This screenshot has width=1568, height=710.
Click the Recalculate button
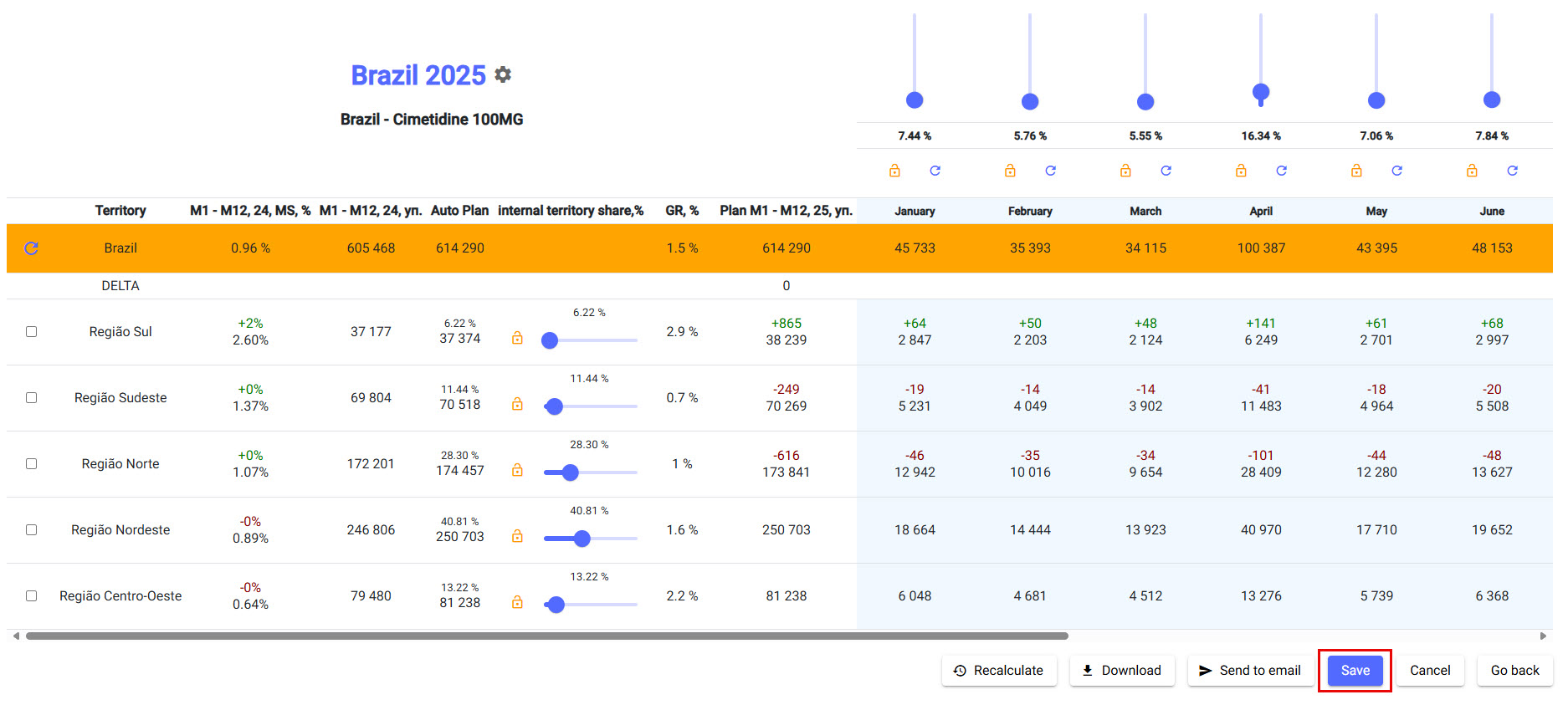(x=998, y=671)
